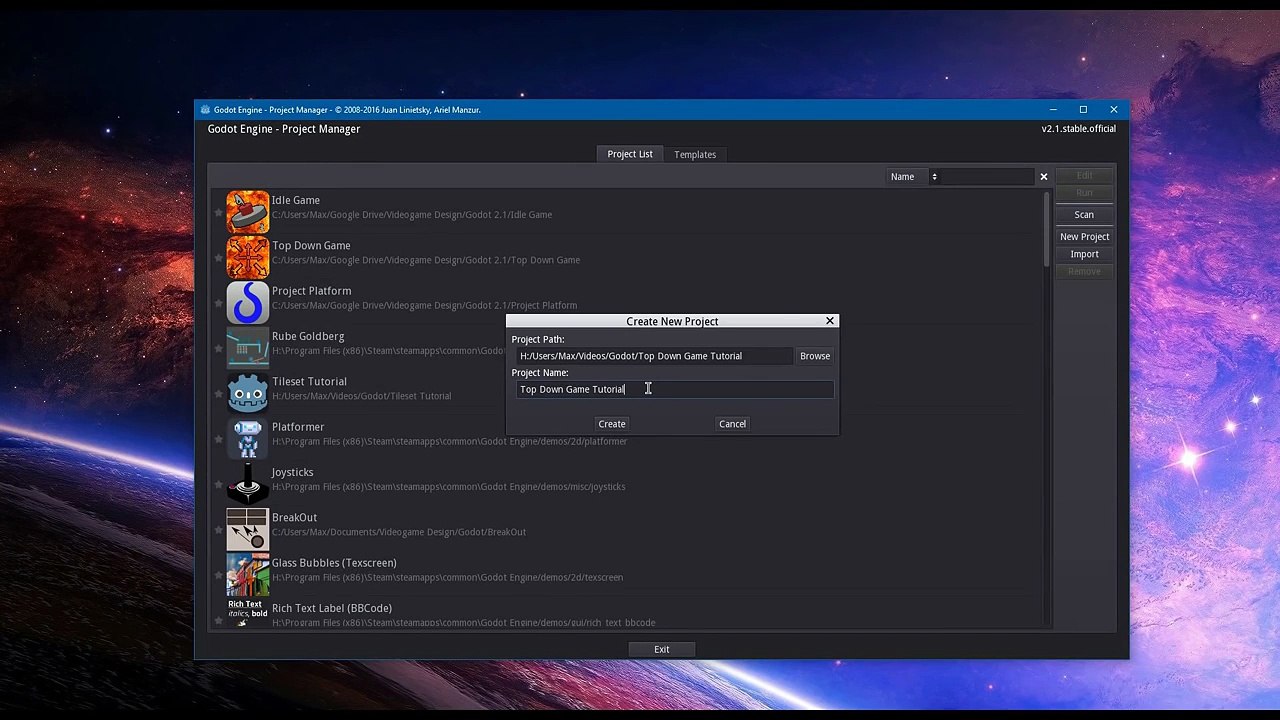Favorite the Glass Bubbles (Texscreen) project
Screen dimensions: 1280x720
pyautogui.click(x=218, y=574)
